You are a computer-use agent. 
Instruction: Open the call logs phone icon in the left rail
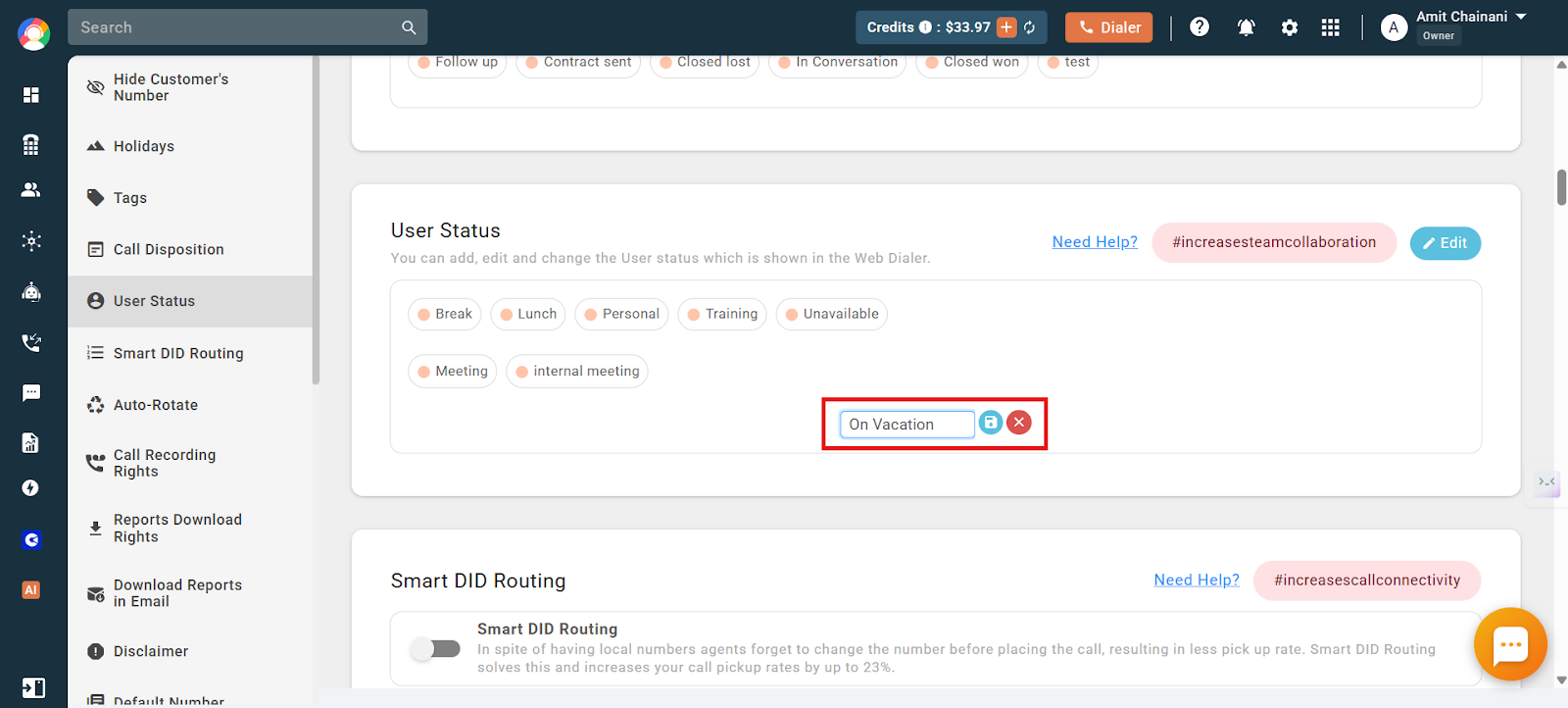(x=31, y=342)
